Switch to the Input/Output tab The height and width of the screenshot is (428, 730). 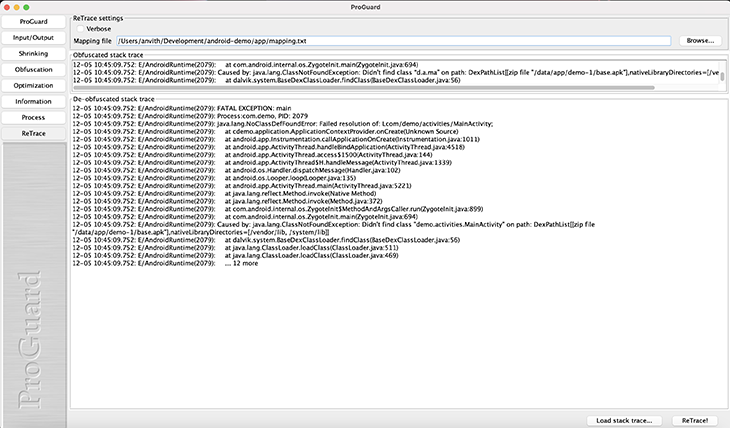pos(34,37)
